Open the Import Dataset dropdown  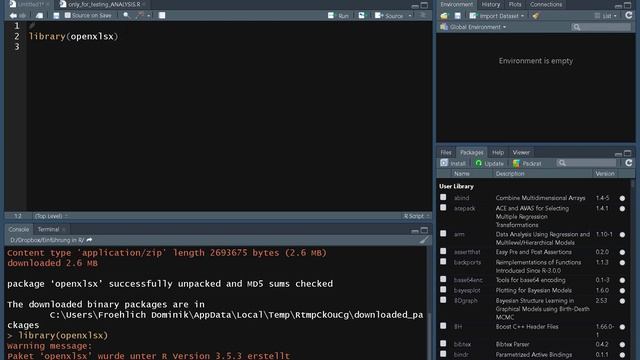(496, 16)
